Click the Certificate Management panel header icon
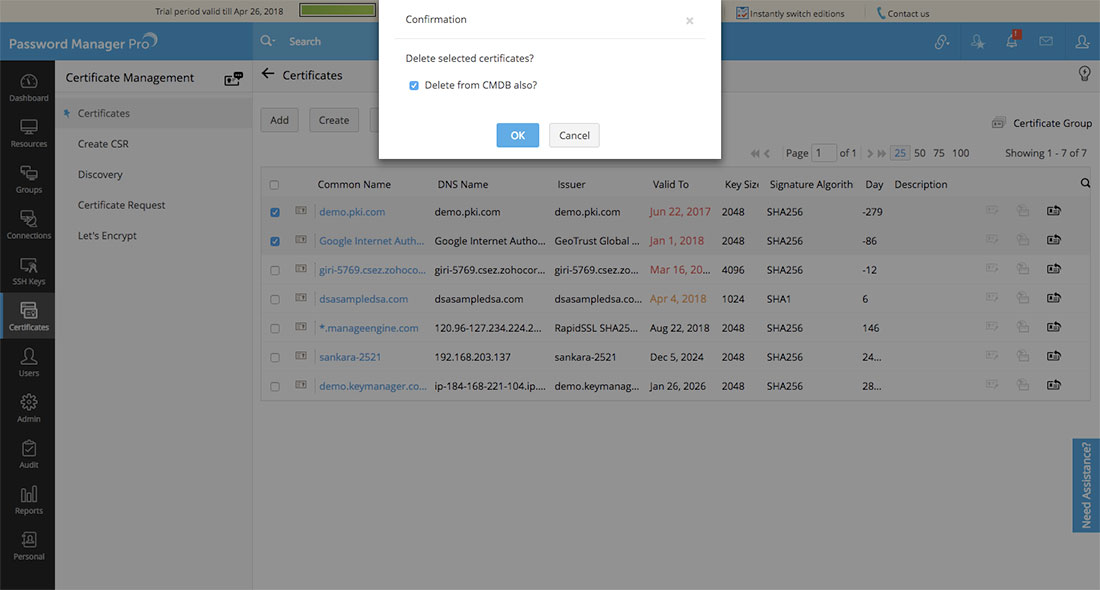Viewport: 1100px width, 590px height. 234,79
